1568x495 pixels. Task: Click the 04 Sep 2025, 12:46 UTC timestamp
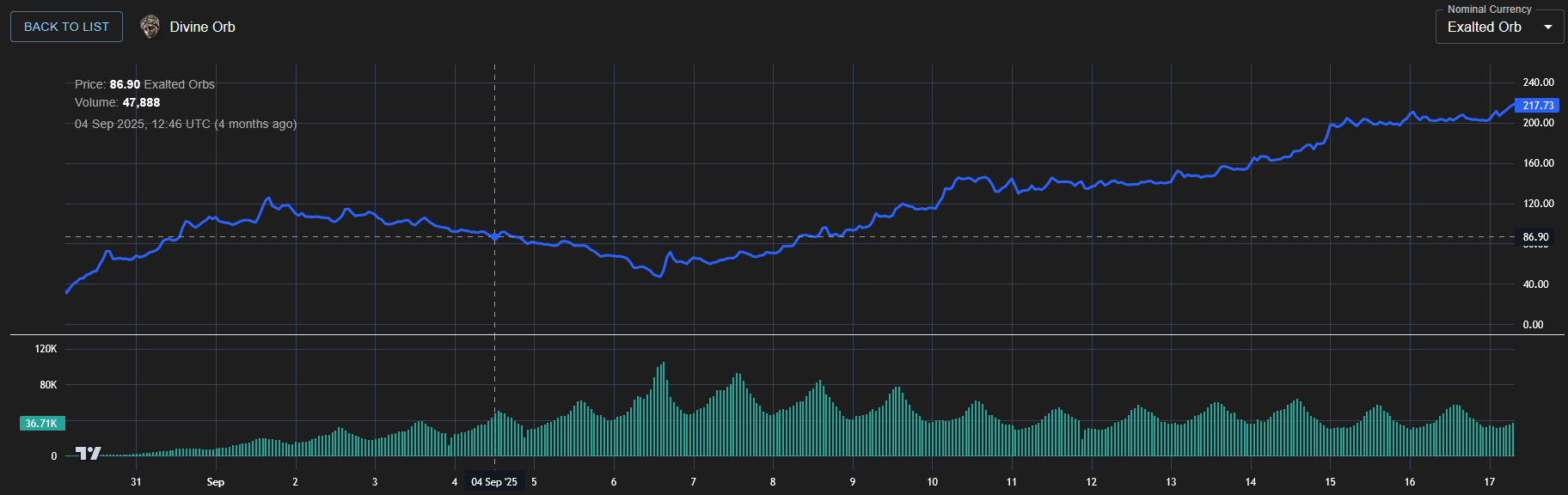(x=186, y=124)
